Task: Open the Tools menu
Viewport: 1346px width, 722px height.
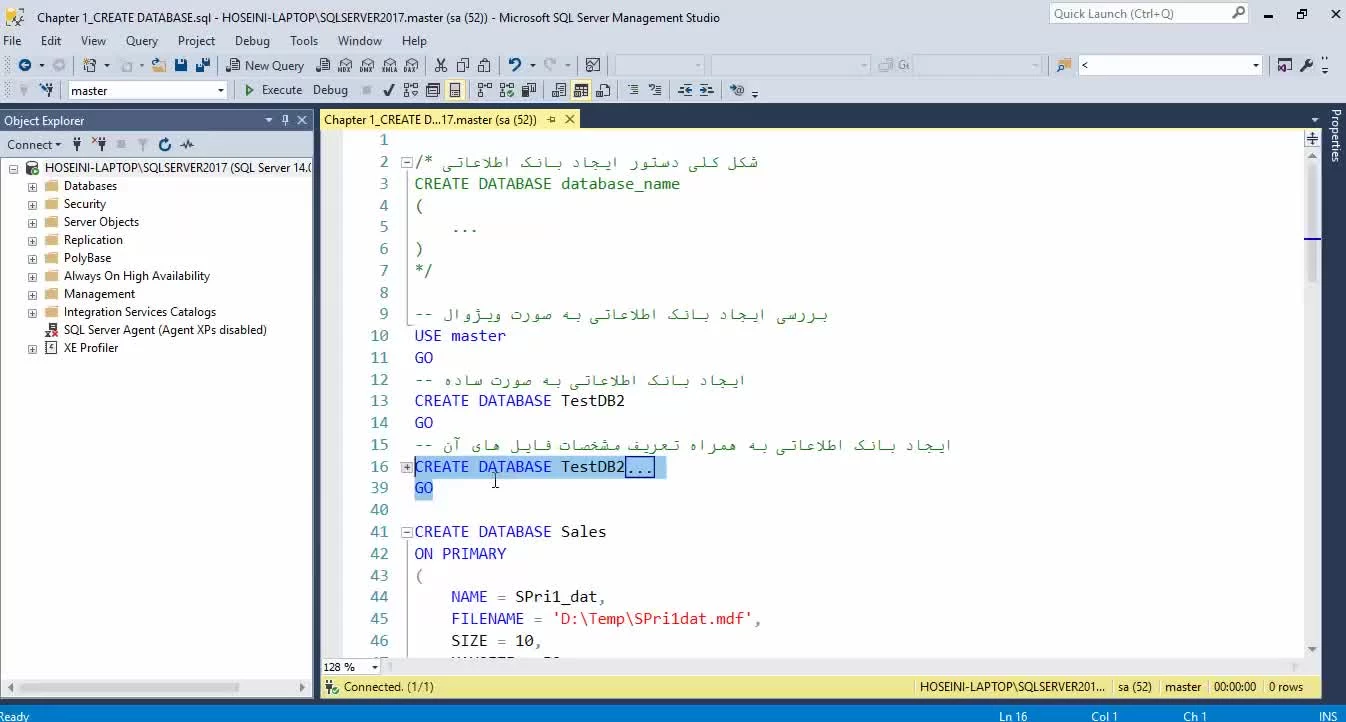Action: (x=304, y=41)
